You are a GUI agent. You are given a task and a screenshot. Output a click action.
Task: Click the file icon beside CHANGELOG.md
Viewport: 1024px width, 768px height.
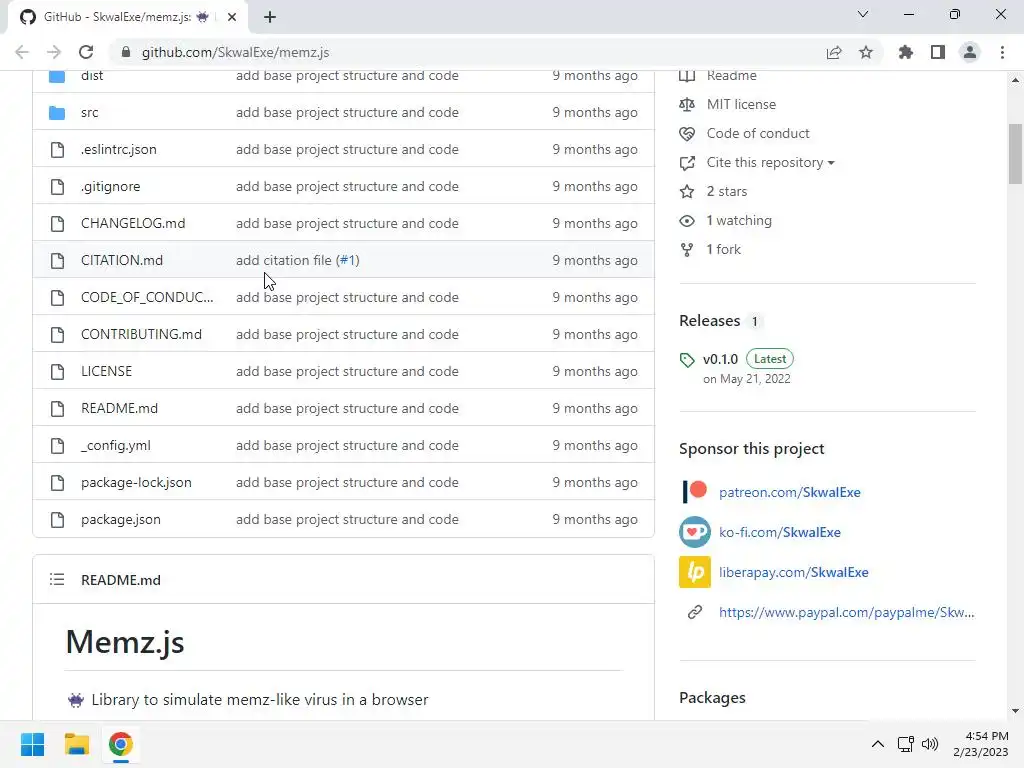point(57,223)
